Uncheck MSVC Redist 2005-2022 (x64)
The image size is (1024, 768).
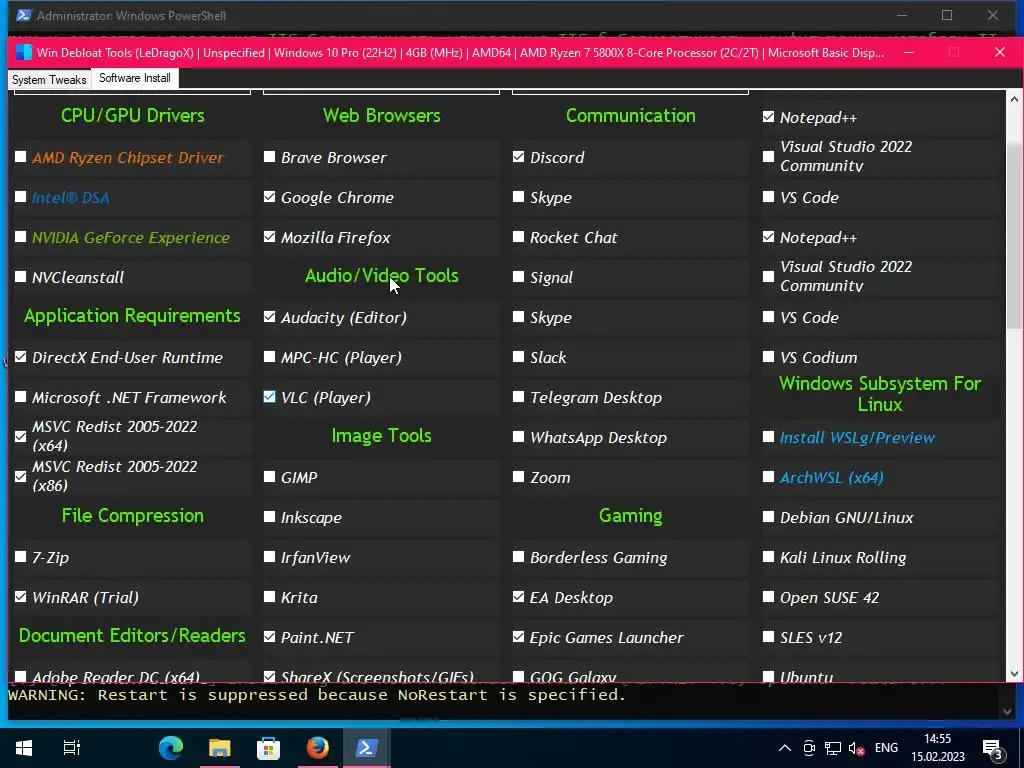coord(20,436)
